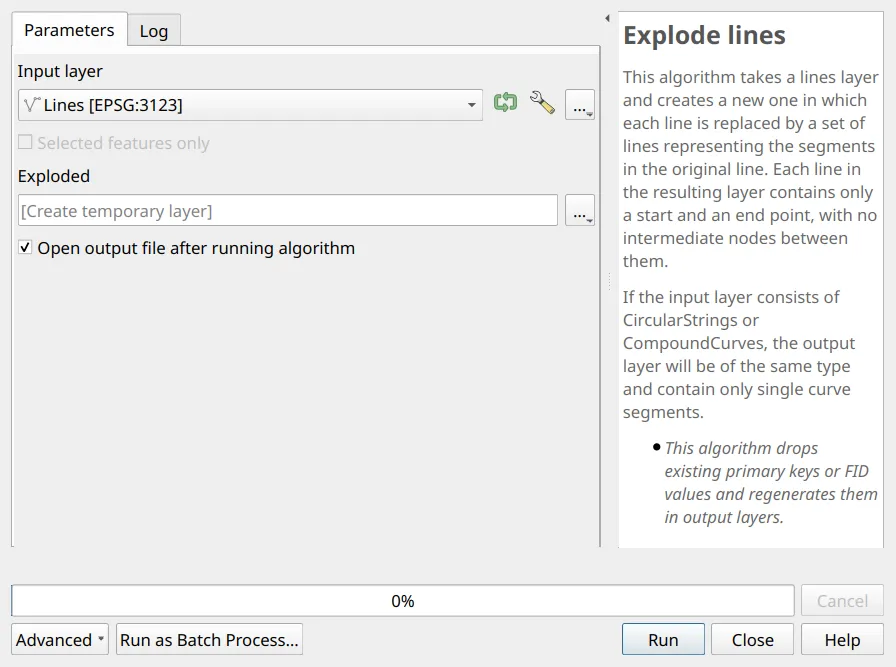Viewport: 896px width, 667px height.
Task: Click the Explode lines help heading
Action: [x=704, y=35]
